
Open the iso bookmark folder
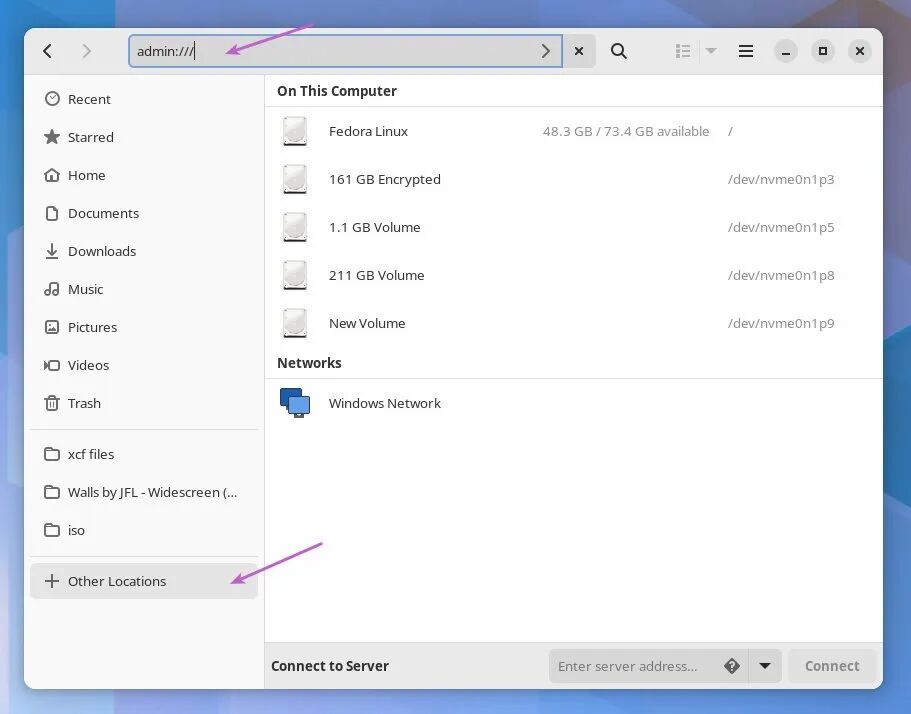pyautogui.click(x=144, y=530)
